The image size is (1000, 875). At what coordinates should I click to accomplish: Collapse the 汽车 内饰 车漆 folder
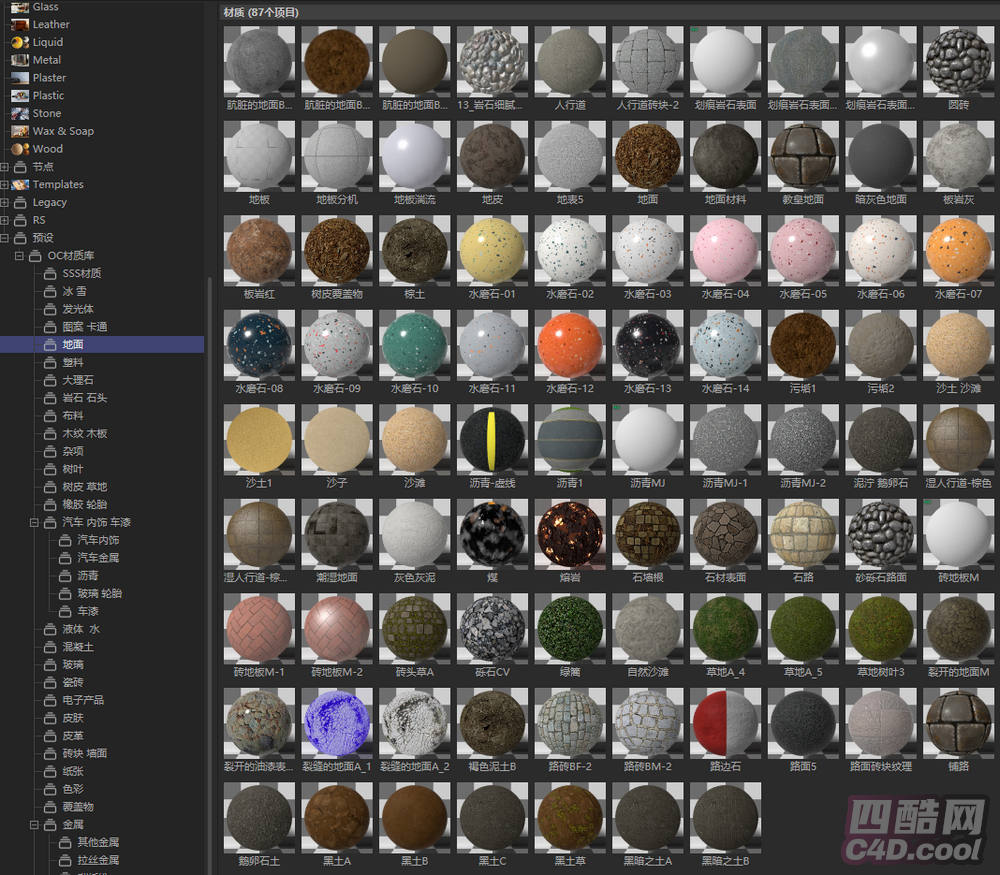[x=34, y=522]
